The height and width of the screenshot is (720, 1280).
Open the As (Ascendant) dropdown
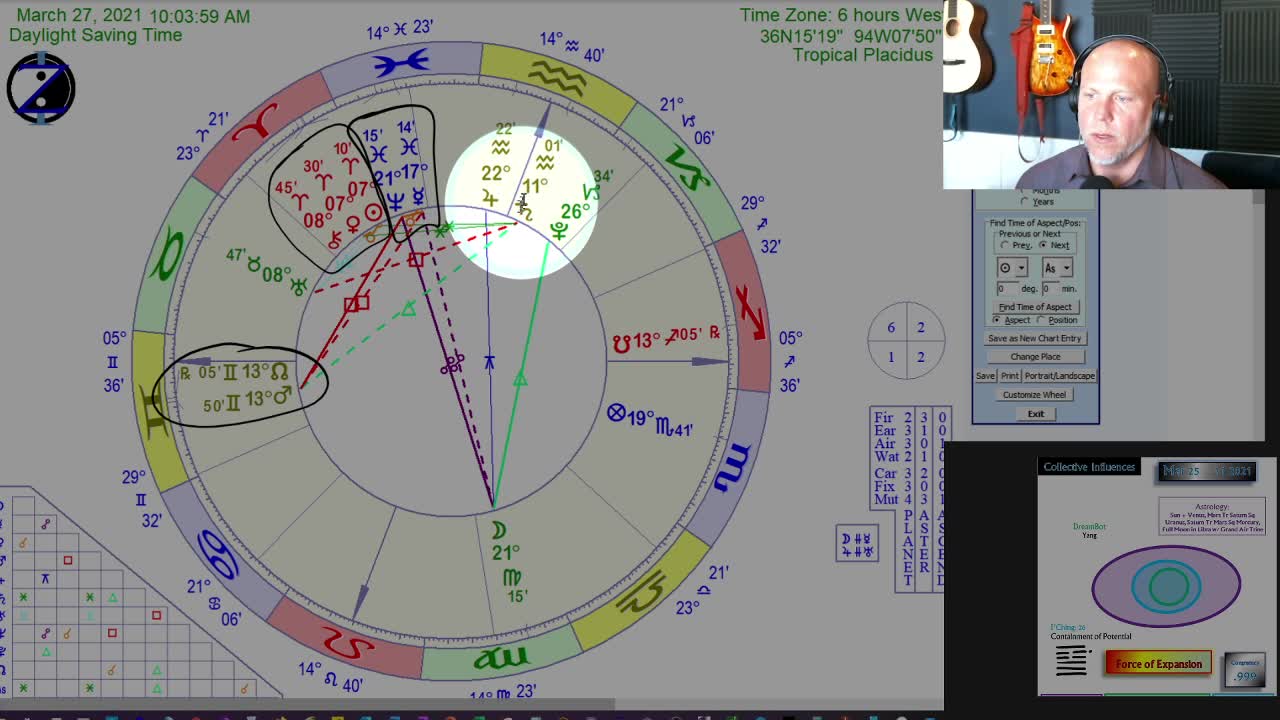point(1057,268)
